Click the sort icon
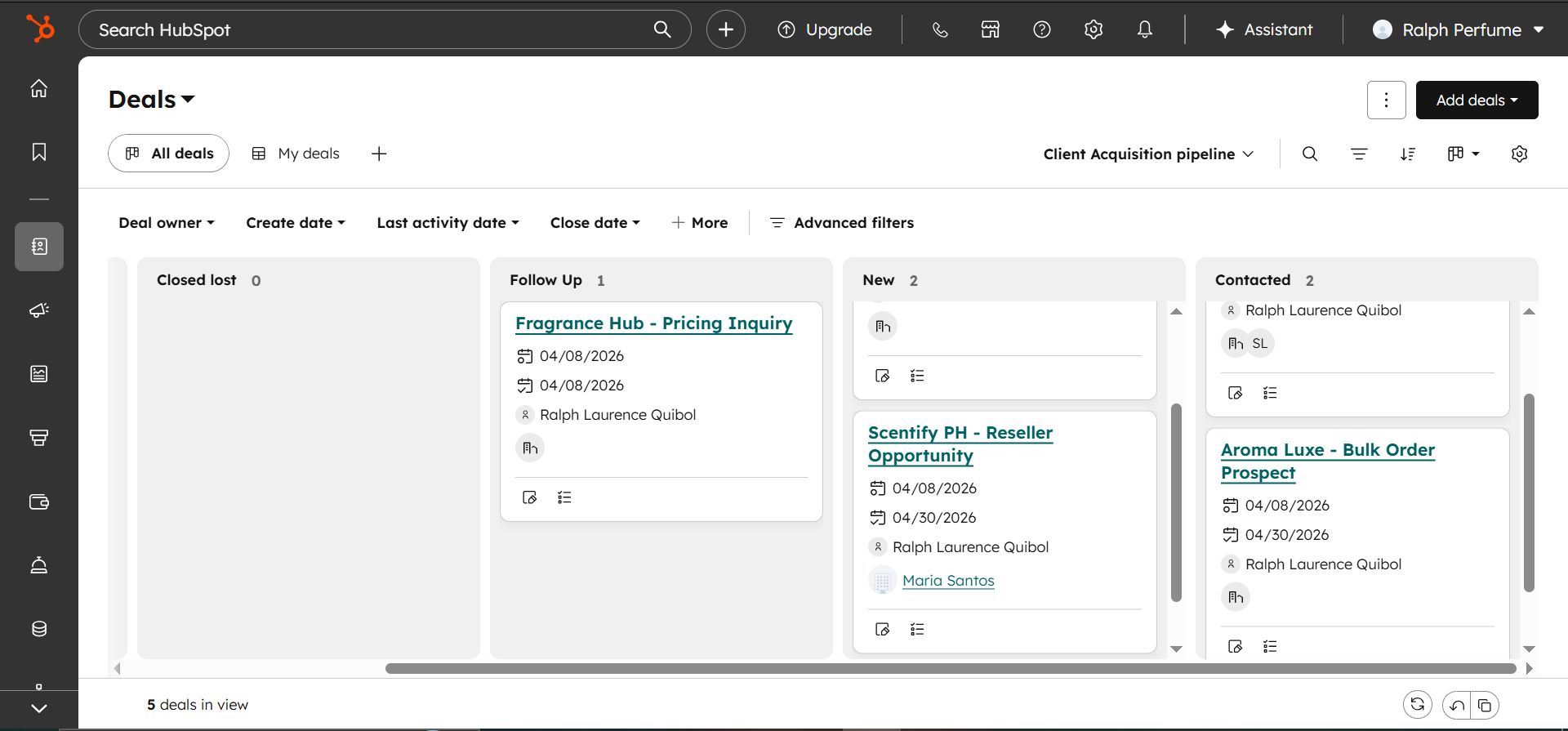Image resolution: width=1568 pixels, height=731 pixels. pos(1408,154)
